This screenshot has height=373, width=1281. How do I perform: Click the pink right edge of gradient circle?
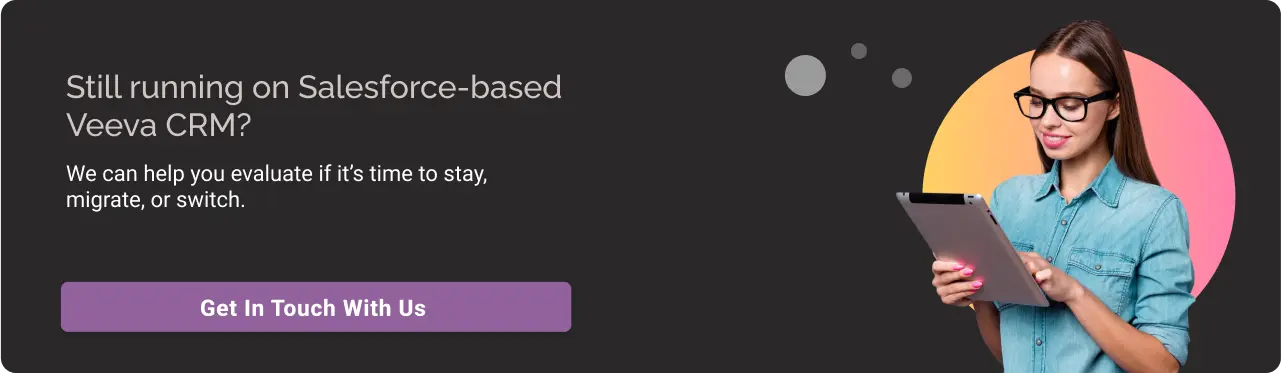pyautogui.click(x=1222, y=180)
